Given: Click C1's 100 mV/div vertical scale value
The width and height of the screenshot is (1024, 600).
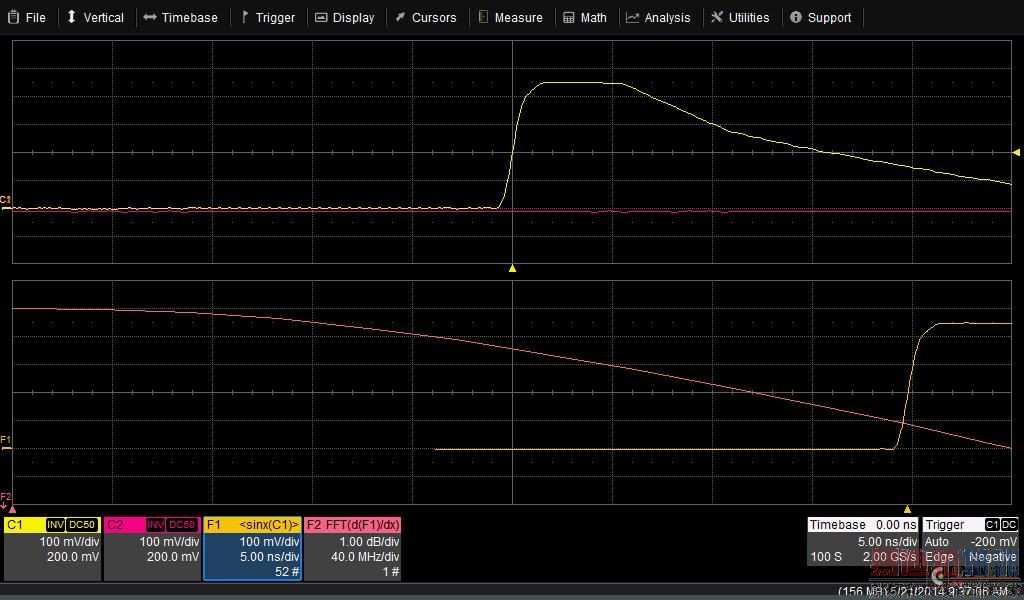Looking at the screenshot, I should pos(69,541).
